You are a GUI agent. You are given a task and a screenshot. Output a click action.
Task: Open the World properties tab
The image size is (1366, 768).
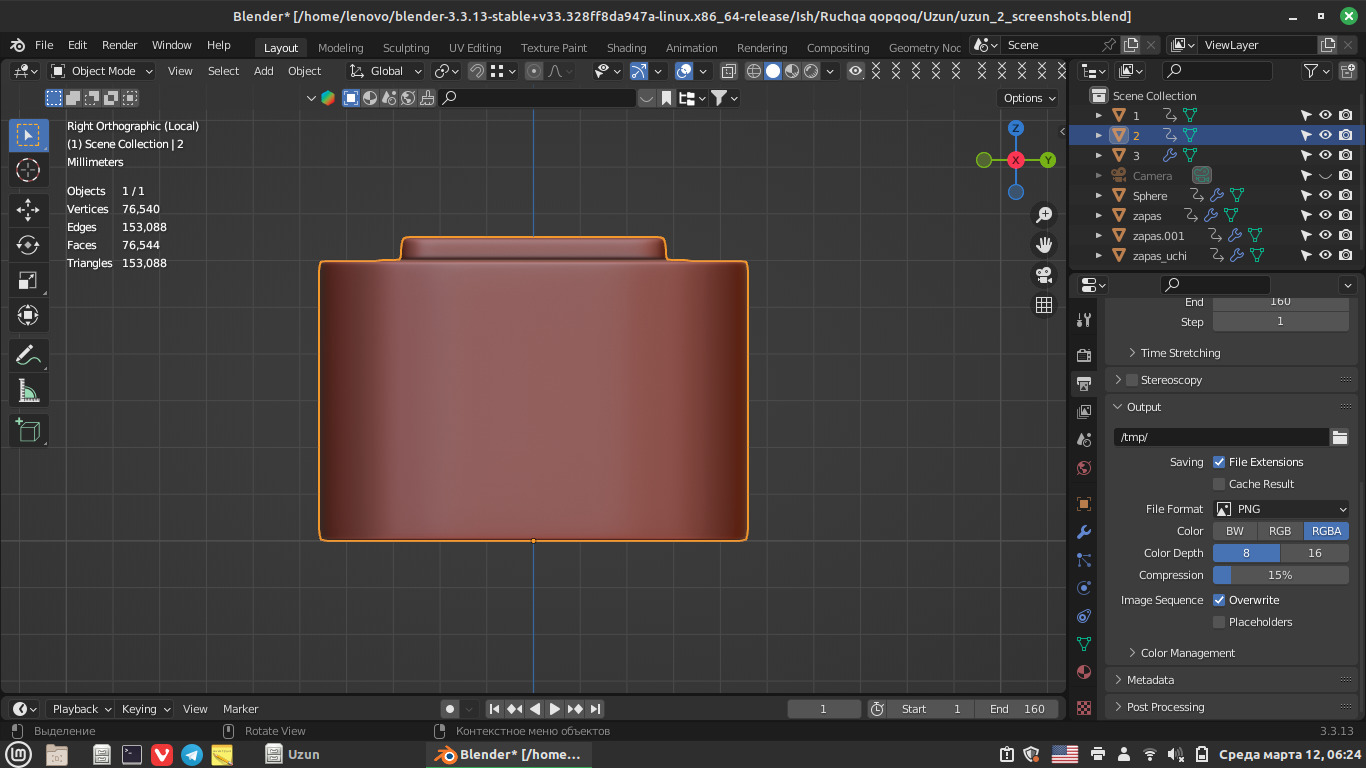[x=1084, y=467]
